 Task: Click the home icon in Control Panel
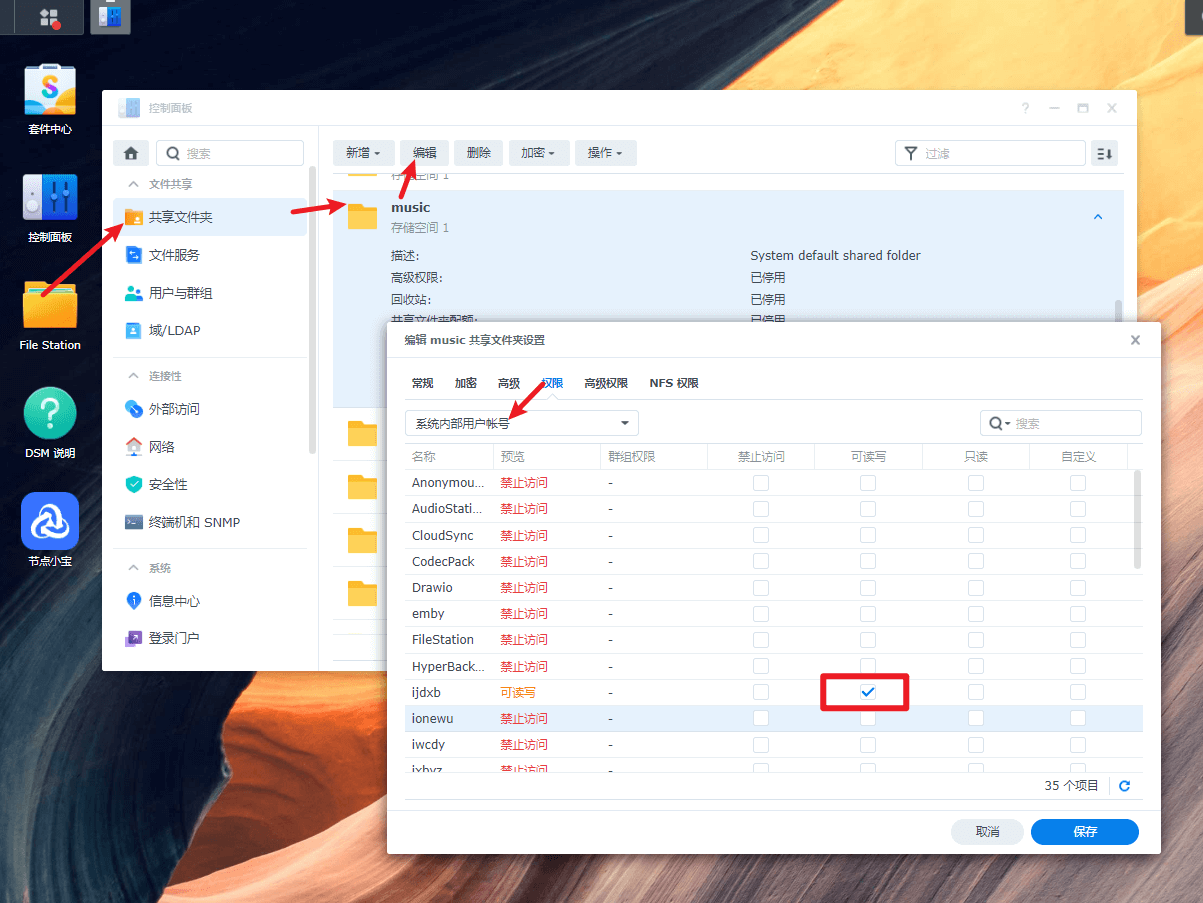tap(131, 153)
